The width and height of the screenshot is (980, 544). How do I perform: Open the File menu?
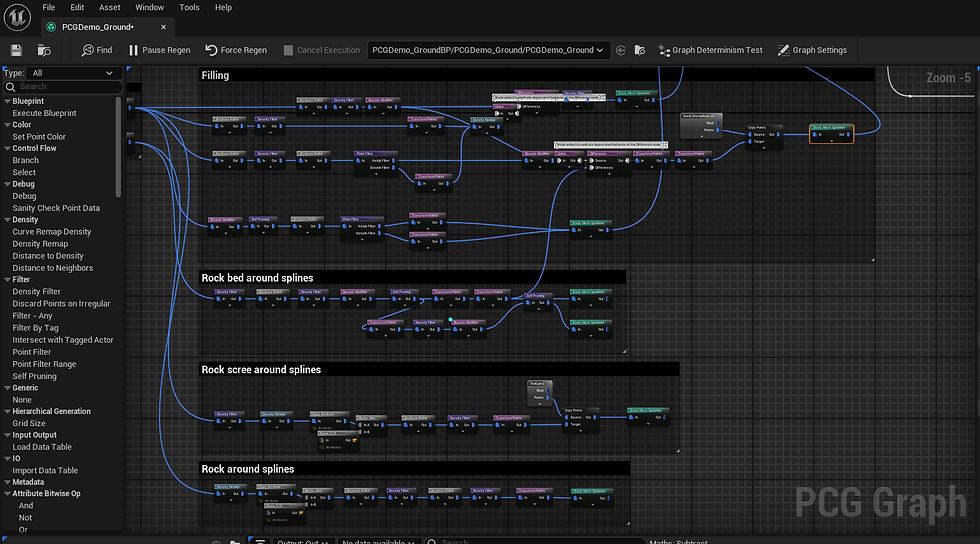[49, 8]
